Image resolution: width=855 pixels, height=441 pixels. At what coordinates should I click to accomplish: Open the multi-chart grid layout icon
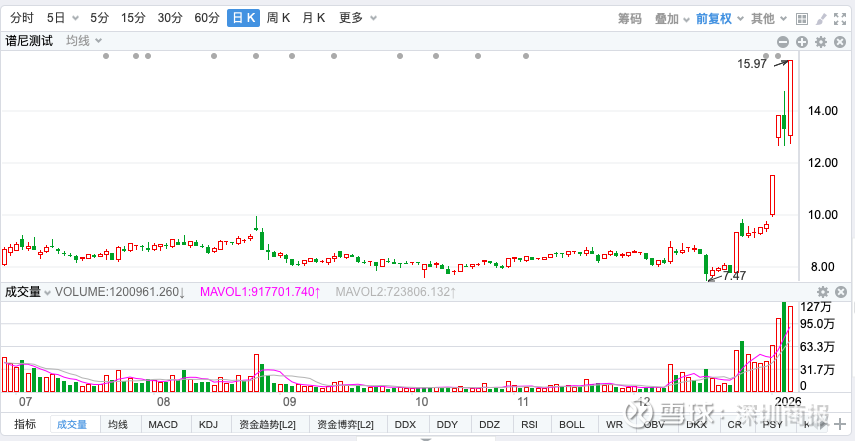tap(802, 19)
